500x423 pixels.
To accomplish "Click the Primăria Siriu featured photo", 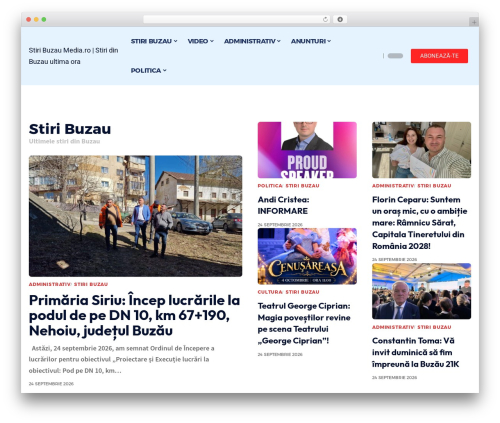I will click(x=135, y=216).
